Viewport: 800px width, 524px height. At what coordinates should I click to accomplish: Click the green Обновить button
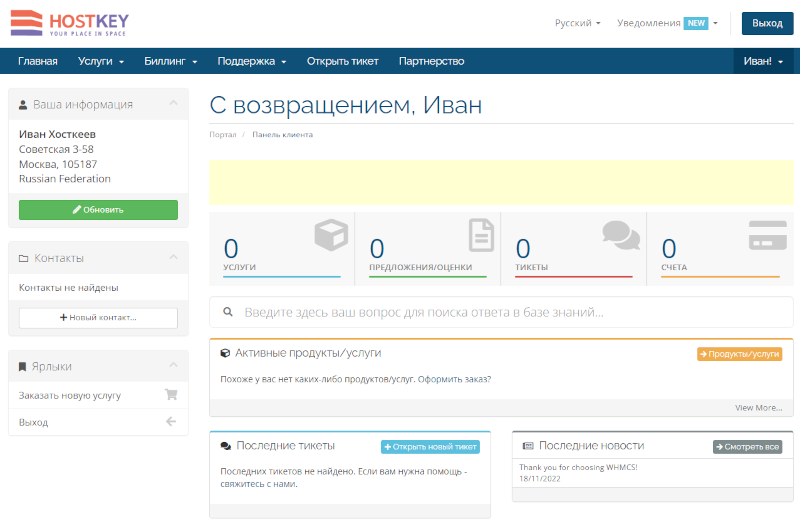point(98,210)
